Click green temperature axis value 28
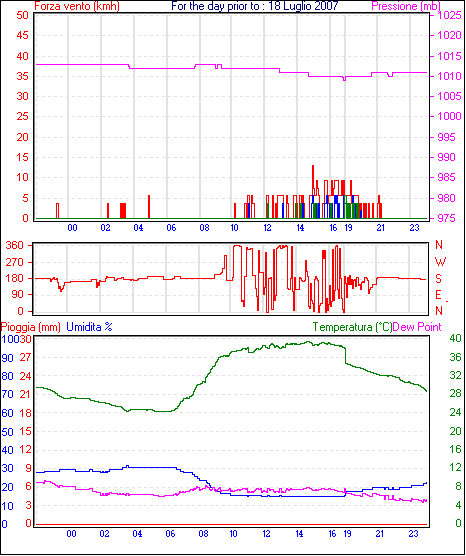Image resolution: width=466 pixels, height=556 pixels. (455, 394)
